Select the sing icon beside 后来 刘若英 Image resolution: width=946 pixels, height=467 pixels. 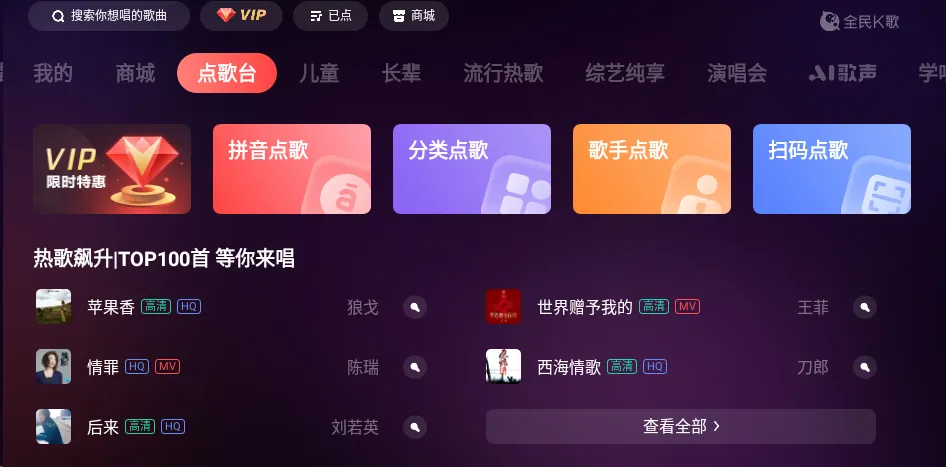pyautogui.click(x=415, y=427)
